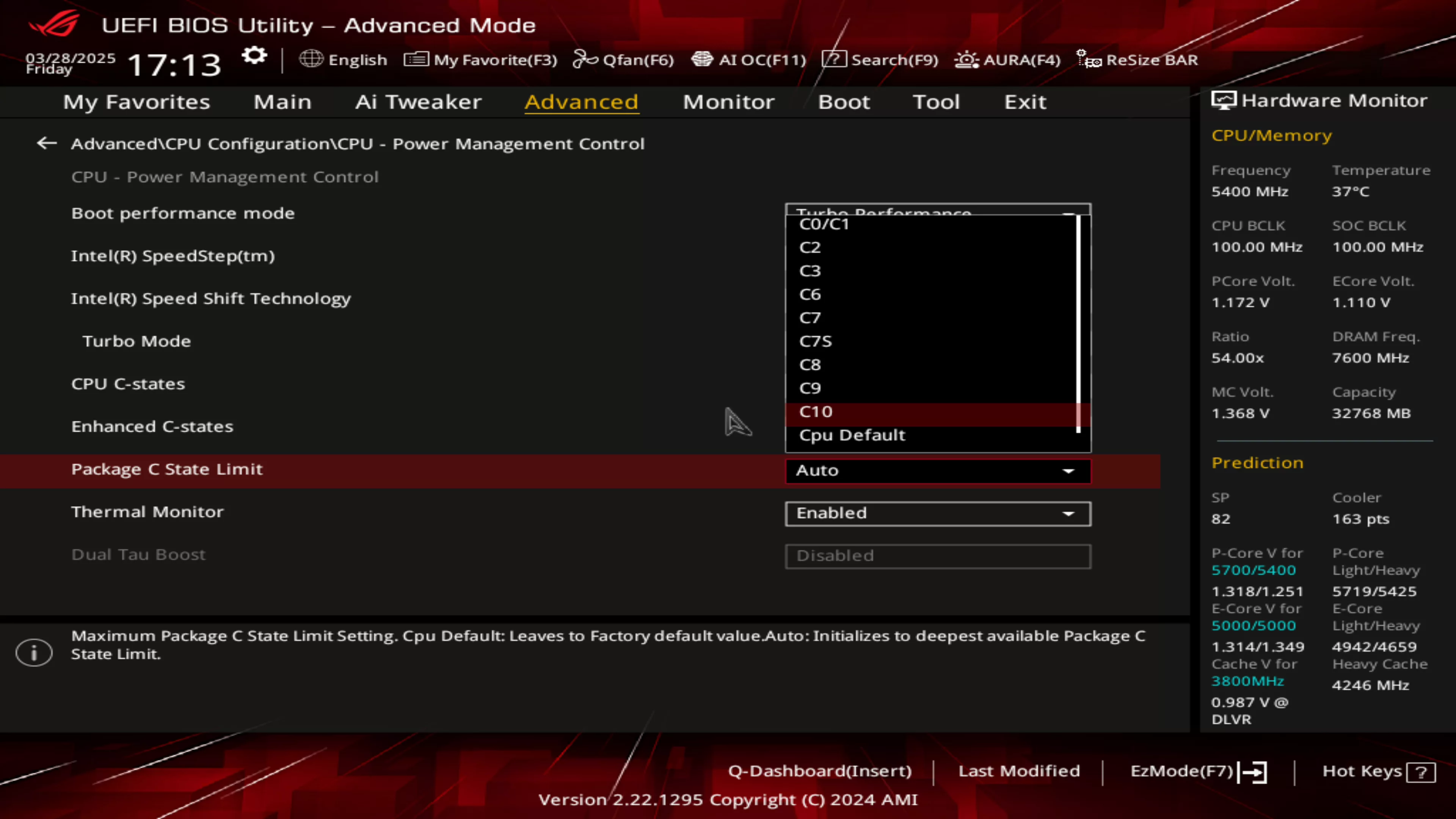
Task: Click the Hot Keys question mark icon
Action: point(1421,773)
